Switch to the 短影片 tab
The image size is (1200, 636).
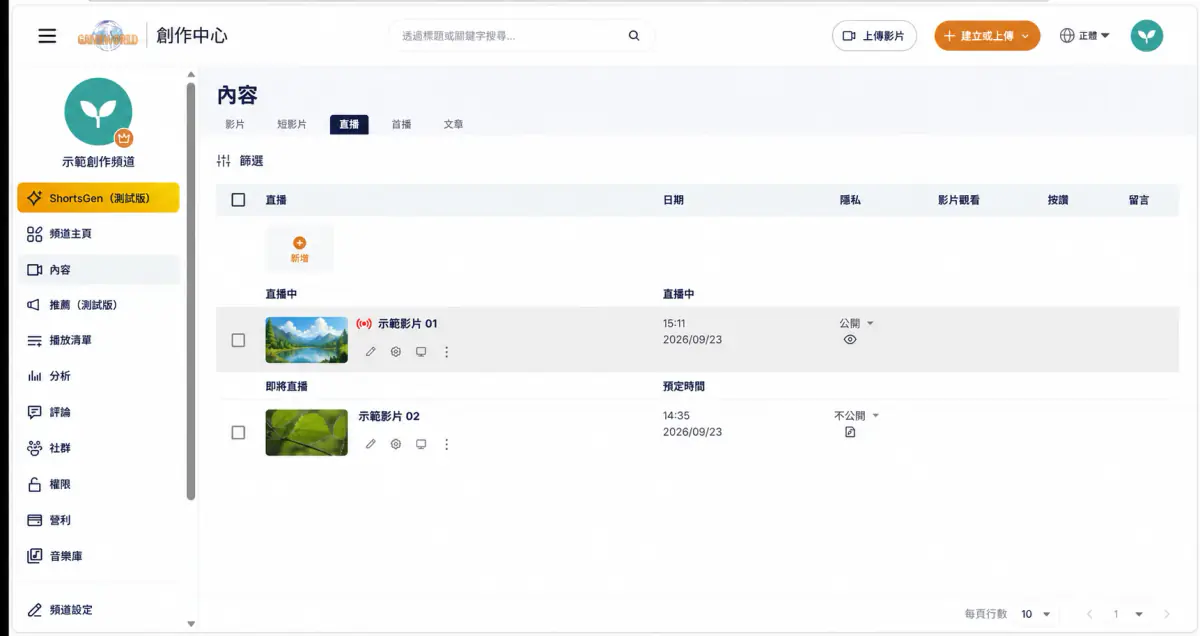tap(292, 125)
